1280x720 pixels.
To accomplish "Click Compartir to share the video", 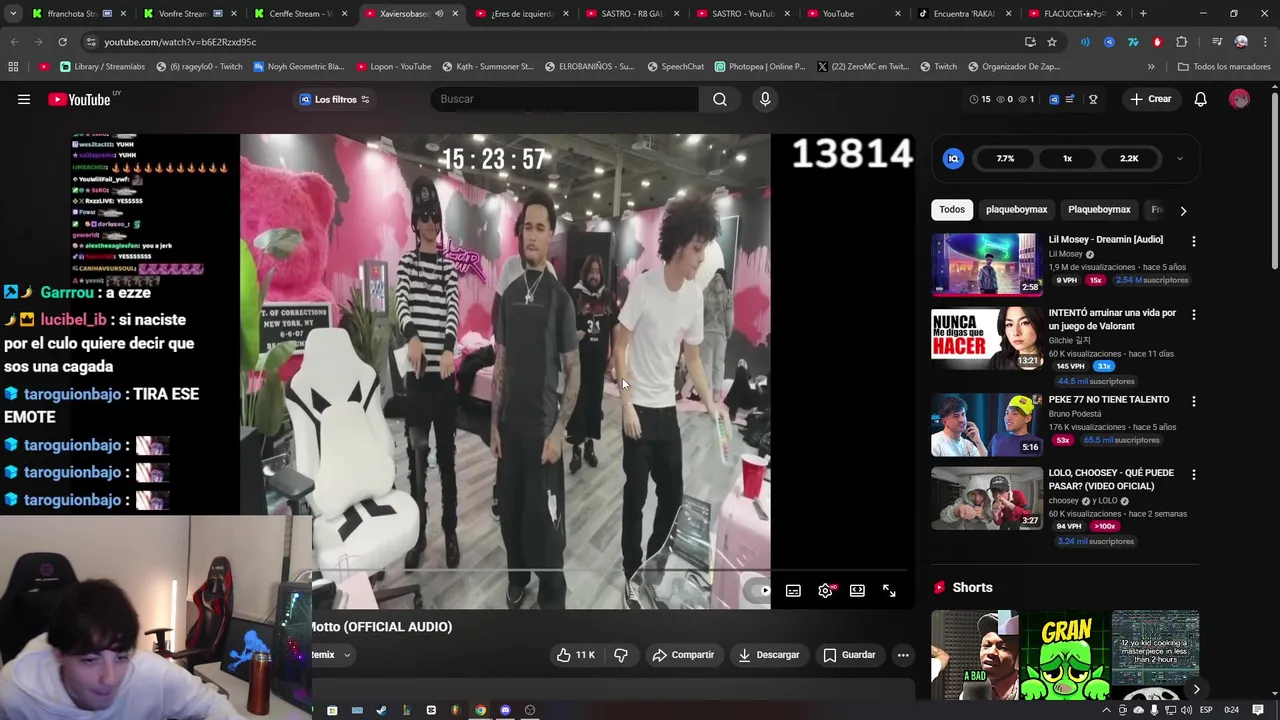I will (x=683, y=655).
